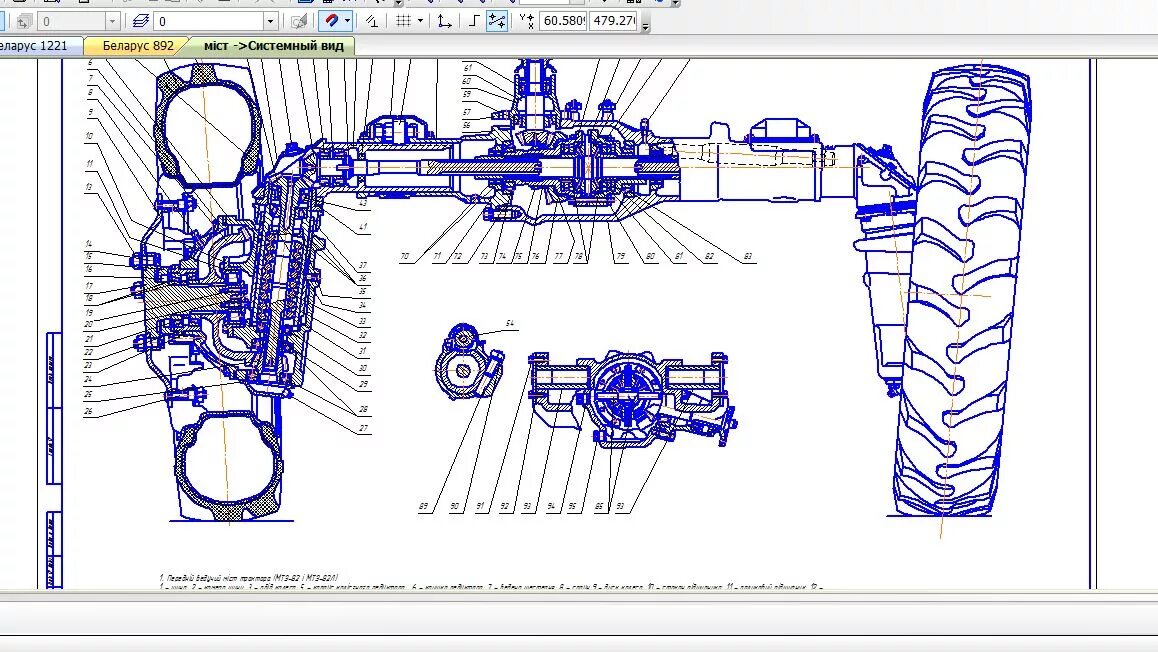Click the local coordinate system icon
Viewport: 1158px width, 652px height.
pyautogui.click(x=445, y=21)
